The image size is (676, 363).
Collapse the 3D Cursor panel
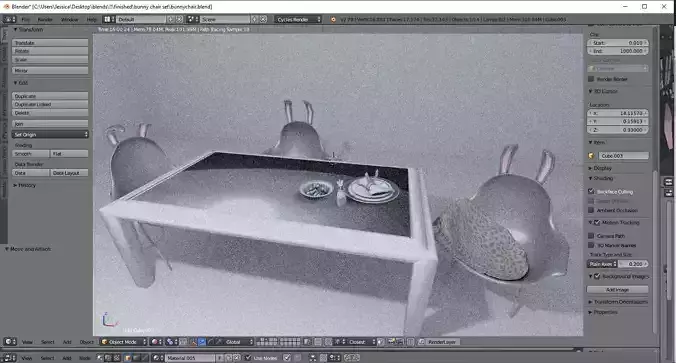[603, 91]
